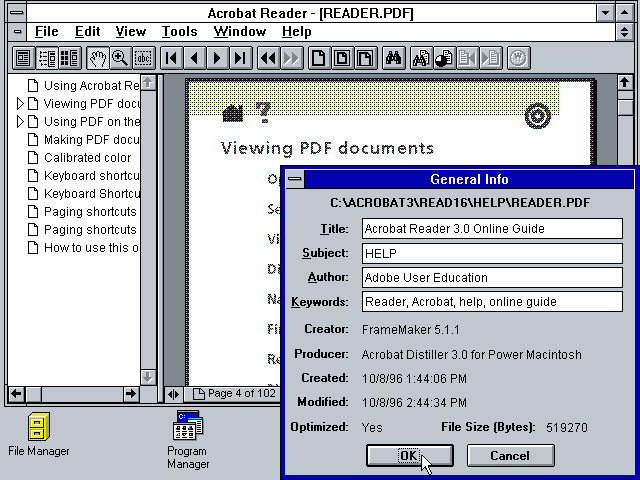
Task: Open the Help menu
Action: [297, 31]
